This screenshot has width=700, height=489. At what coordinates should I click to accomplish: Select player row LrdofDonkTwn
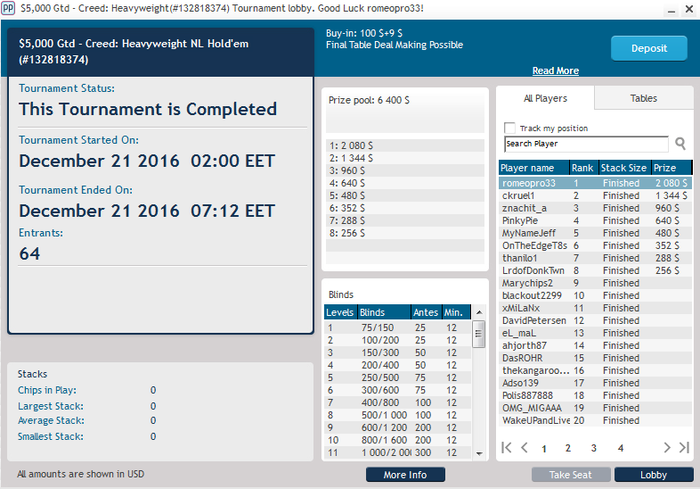click(x=595, y=271)
